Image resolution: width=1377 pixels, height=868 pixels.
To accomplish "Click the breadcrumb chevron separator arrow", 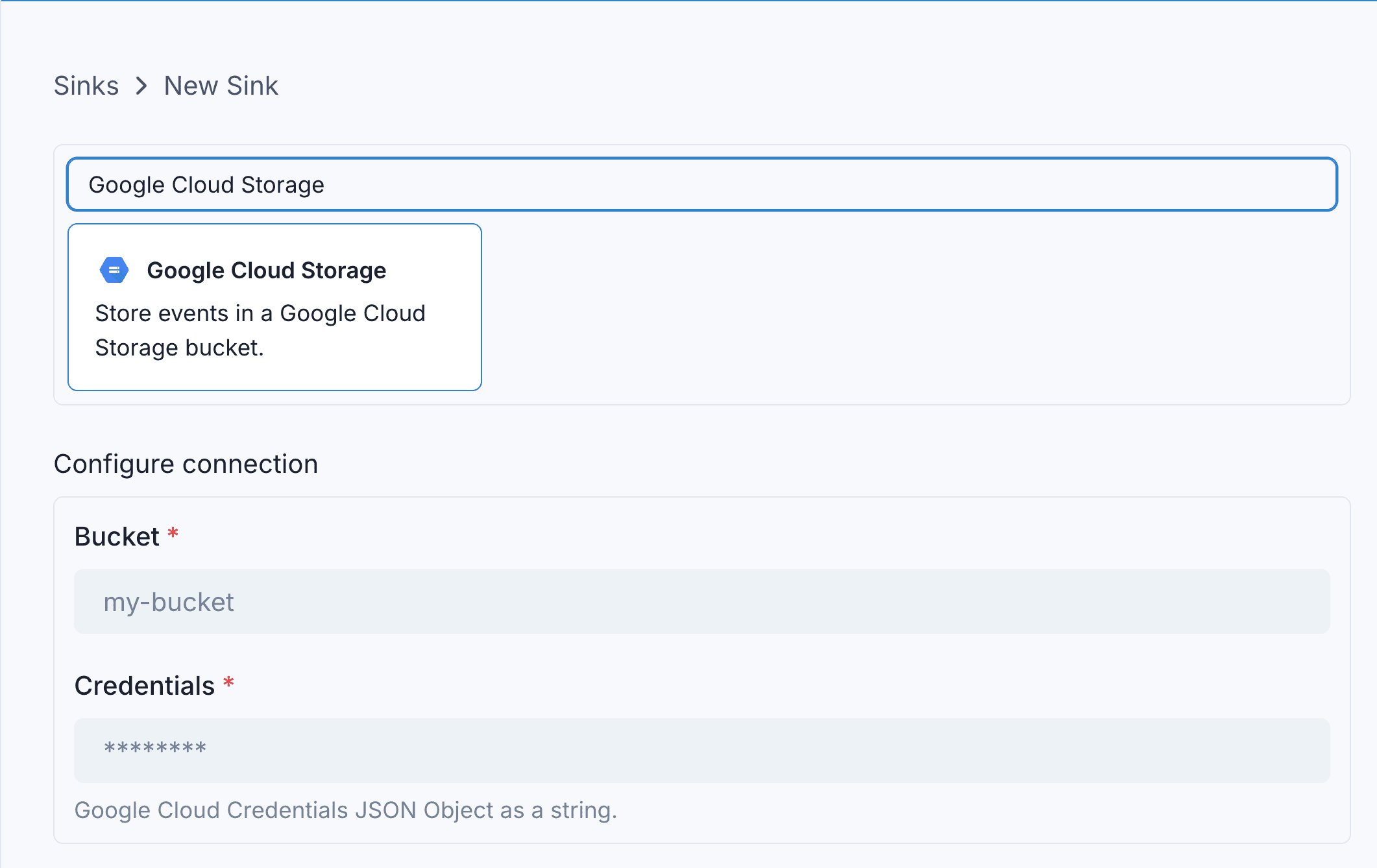I will pyautogui.click(x=141, y=86).
